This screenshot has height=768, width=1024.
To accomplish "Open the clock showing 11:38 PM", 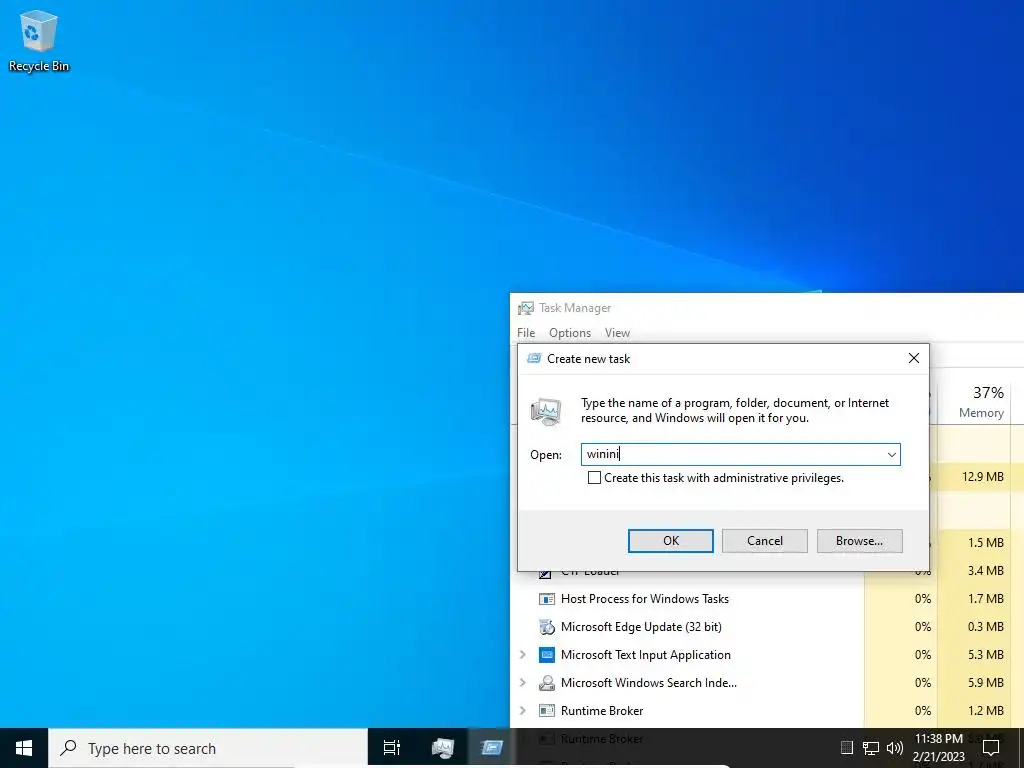I will point(938,748).
